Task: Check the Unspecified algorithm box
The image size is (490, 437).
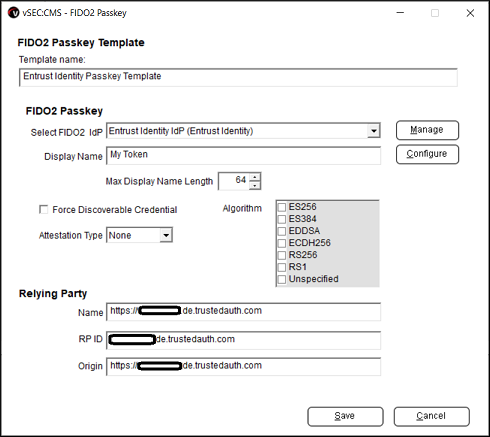Action: [x=282, y=279]
